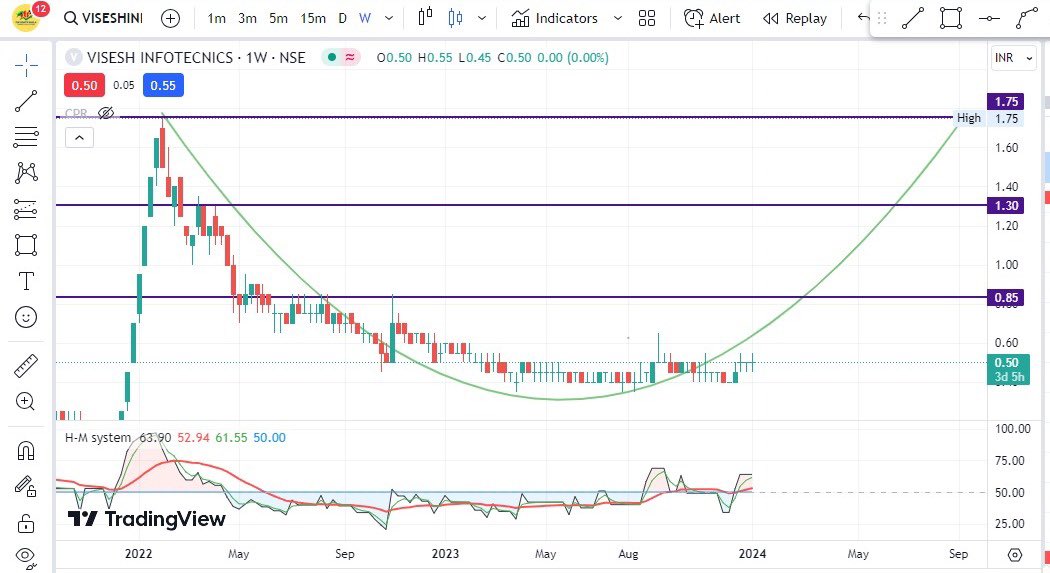Expand the favorite indicators dropdown arrow

click(617, 18)
